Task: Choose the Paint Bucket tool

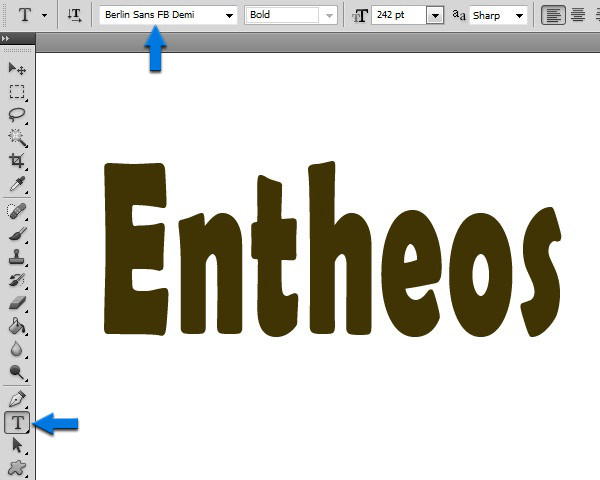Action: tap(17, 327)
